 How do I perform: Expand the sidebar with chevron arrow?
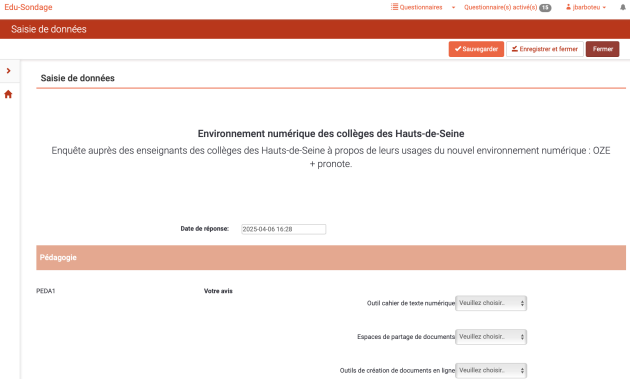[x=8, y=71]
